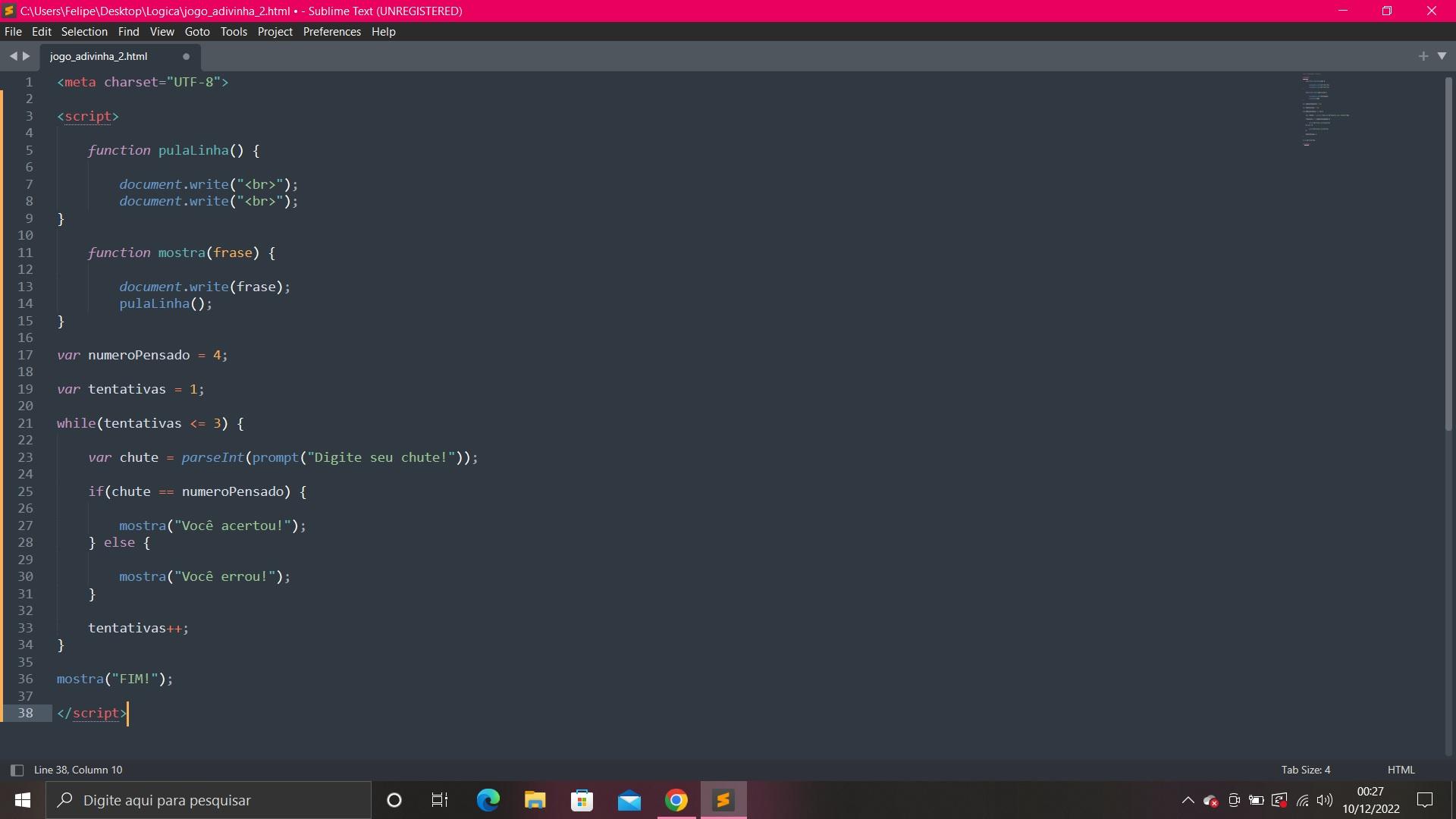The image size is (1456, 819).
Task: Change HTML syntax selector
Action: coord(1401,770)
